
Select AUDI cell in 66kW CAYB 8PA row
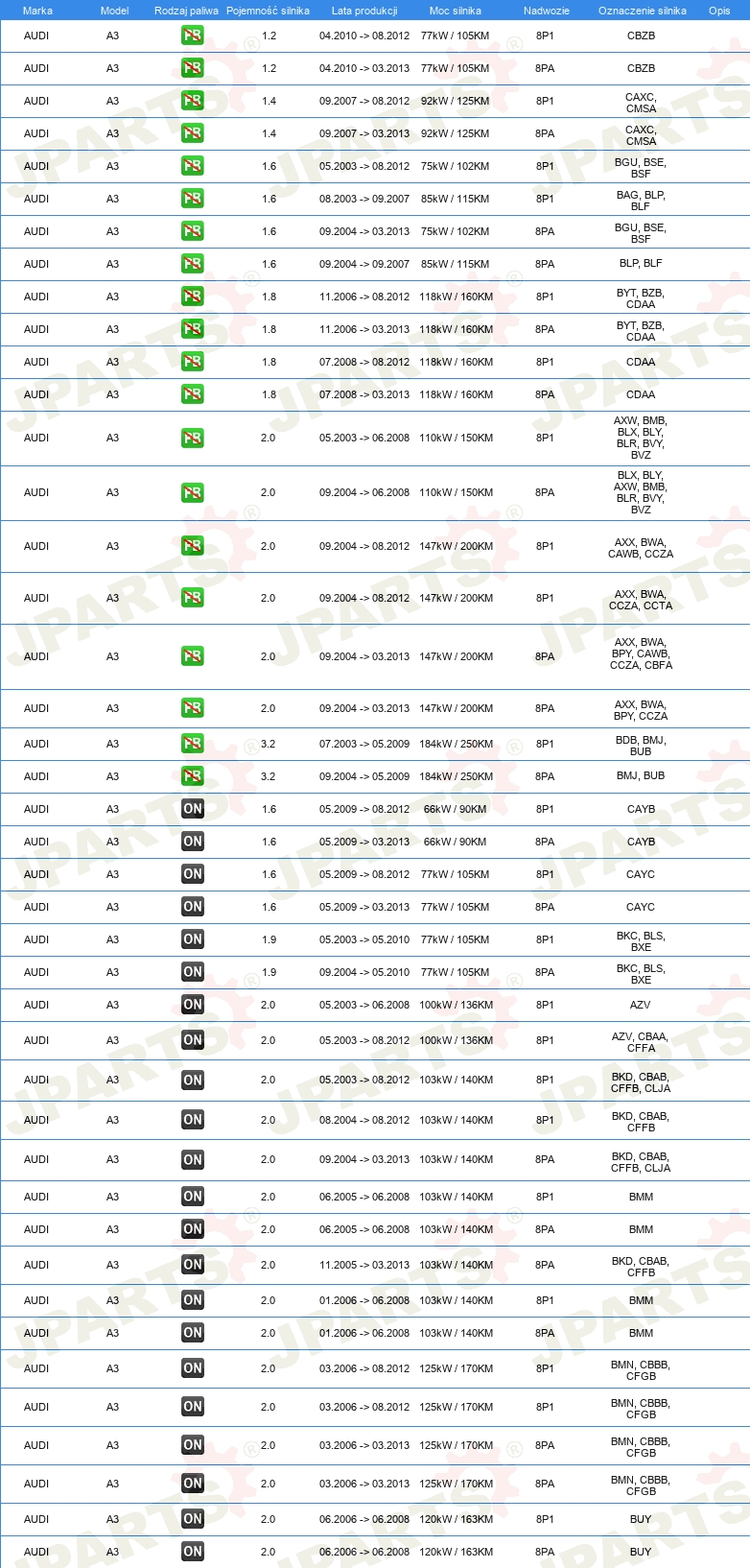point(36,842)
